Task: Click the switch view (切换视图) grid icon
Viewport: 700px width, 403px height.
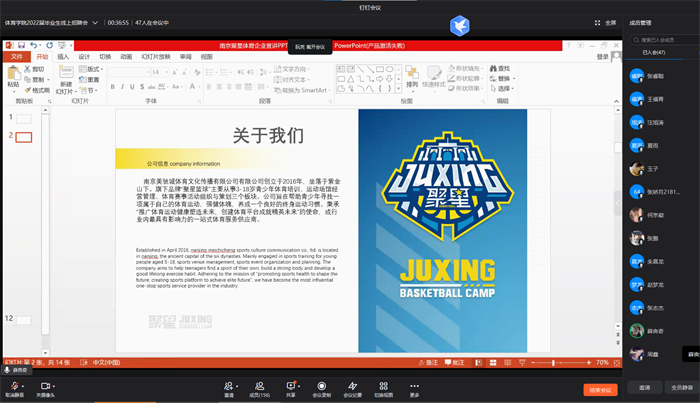Action: pos(383,386)
